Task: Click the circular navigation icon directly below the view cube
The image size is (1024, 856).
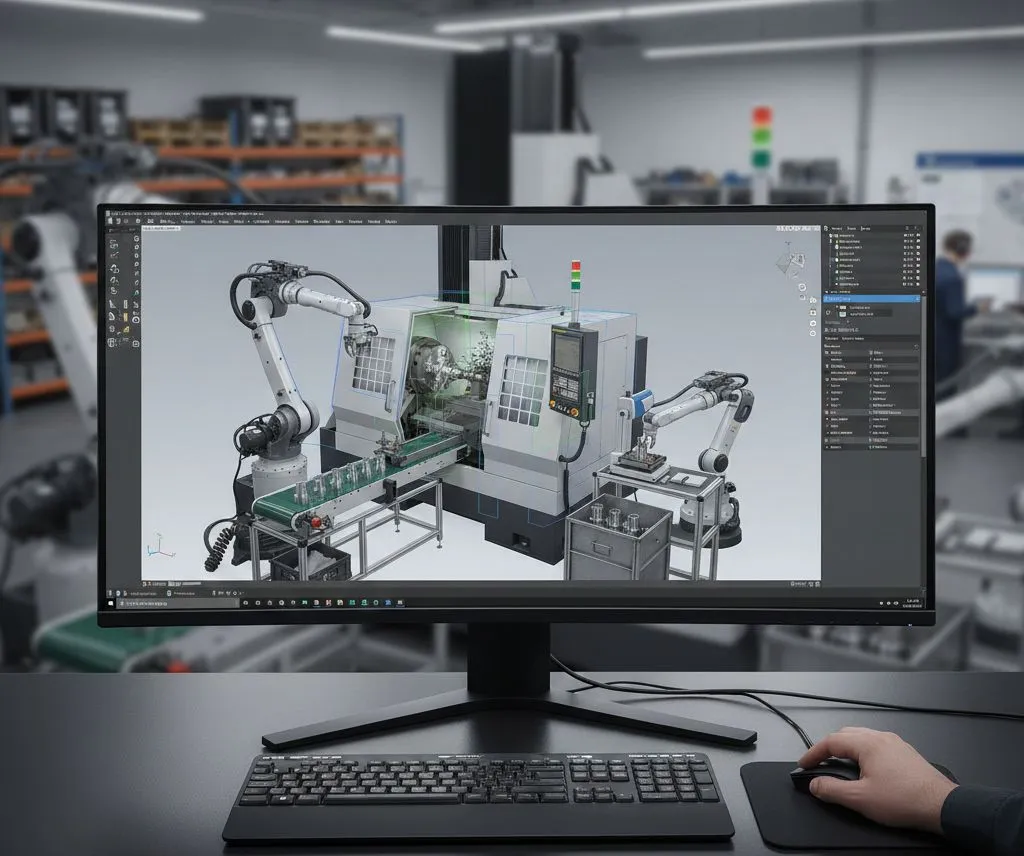Action: tap(801, 288)
